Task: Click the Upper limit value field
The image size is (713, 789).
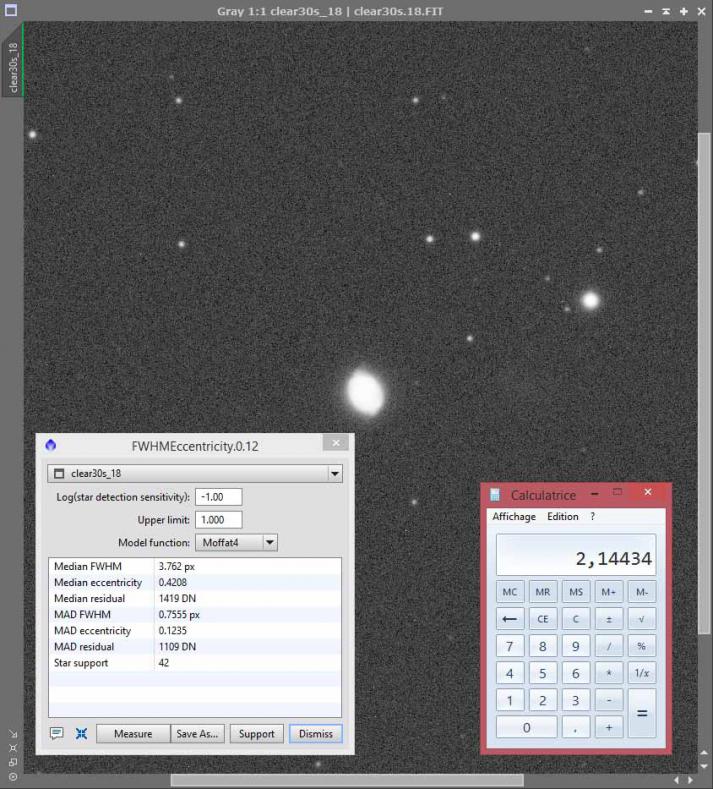Action: pos(218,520)
